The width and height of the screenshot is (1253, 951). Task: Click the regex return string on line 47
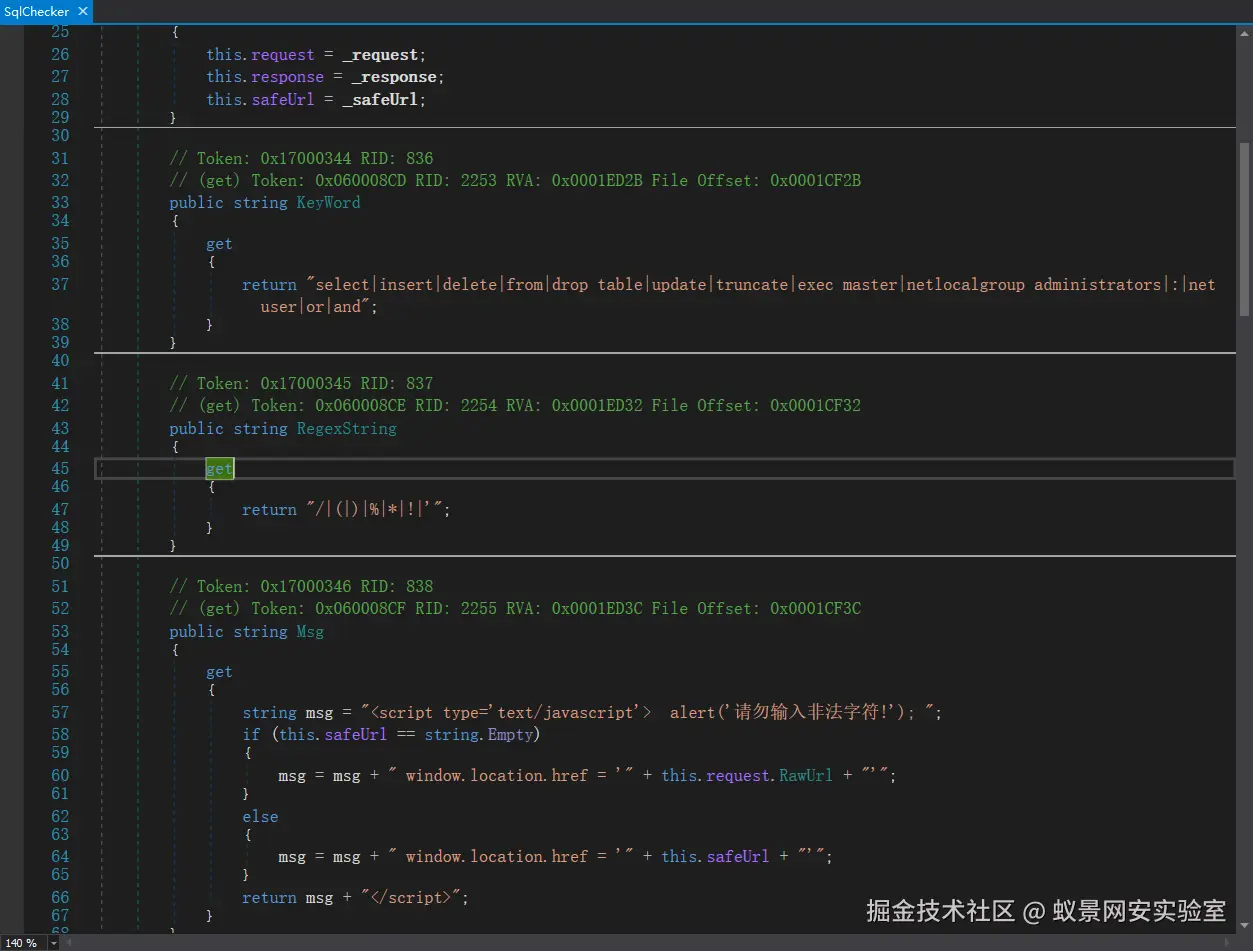pyautogui.click(x=374, y=509)
